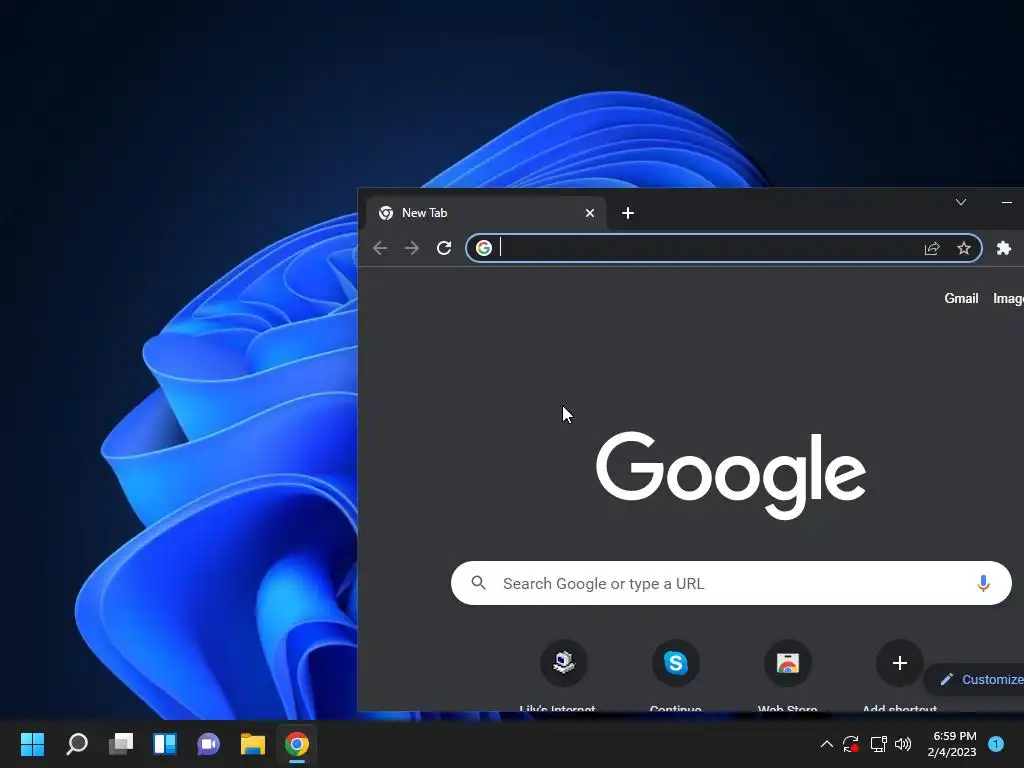1024x768 pixels.
Task: Bookmark this tab with star icon
Action: click(964, 248)
